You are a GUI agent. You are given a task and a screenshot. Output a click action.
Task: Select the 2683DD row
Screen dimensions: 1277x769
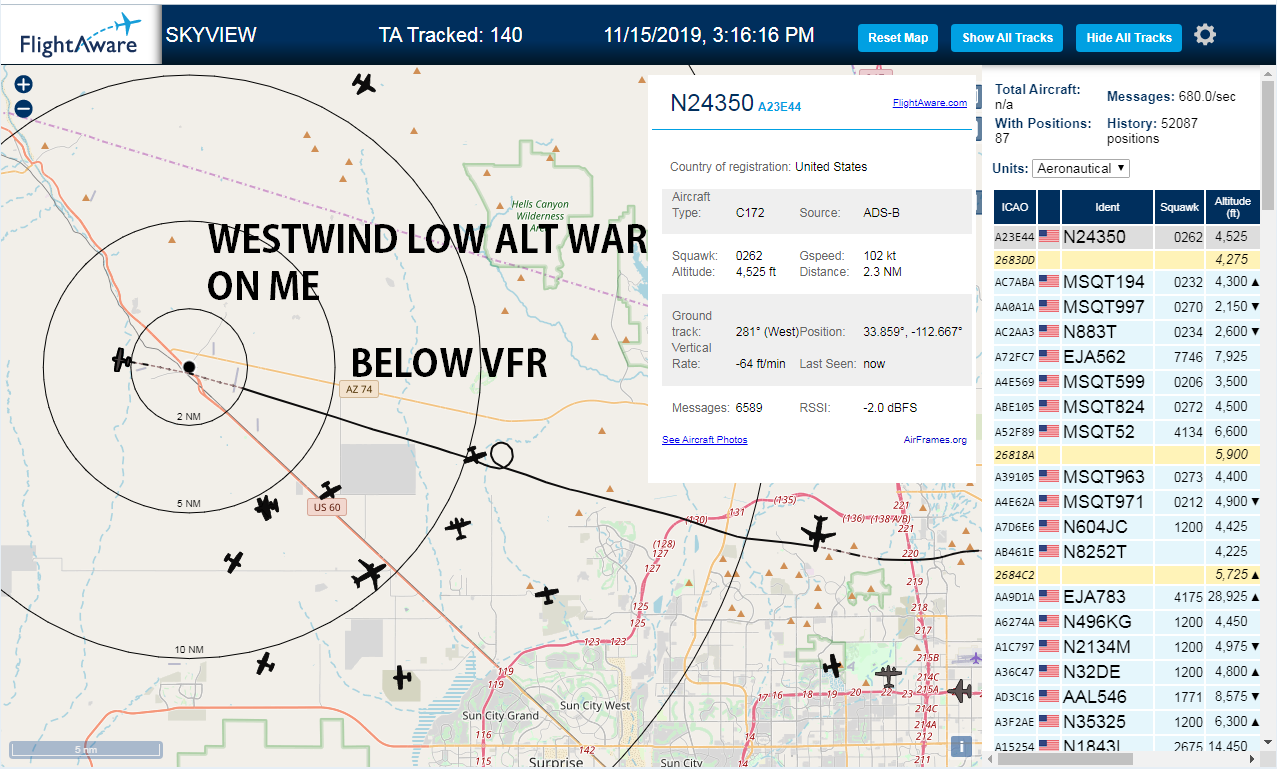click(1126, 260)
